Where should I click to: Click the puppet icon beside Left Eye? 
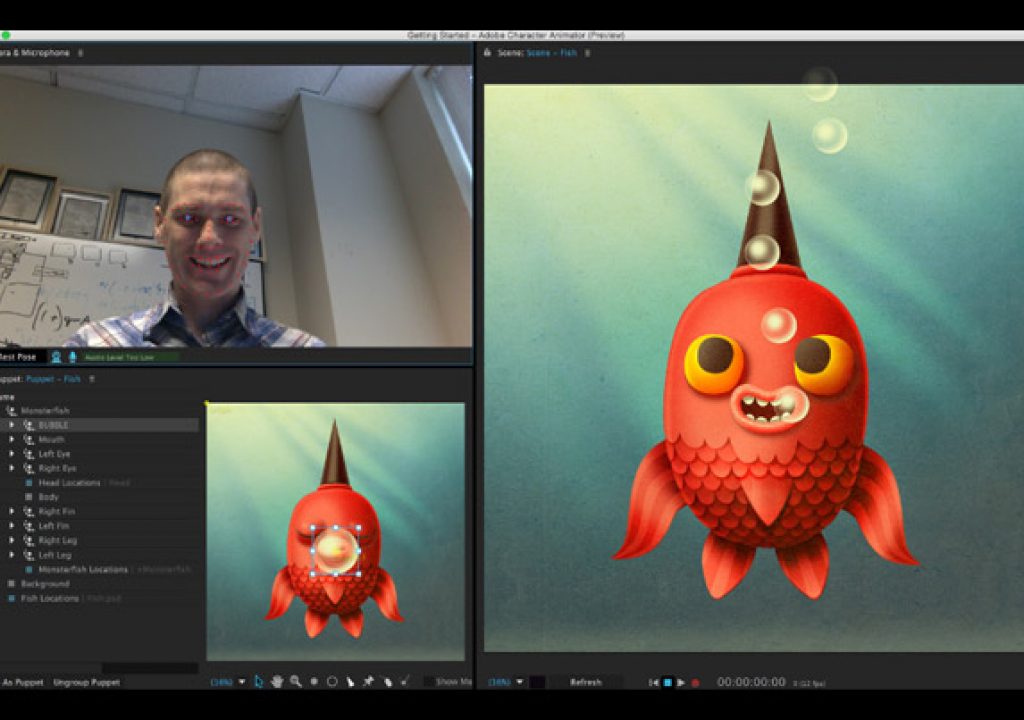(x=29, y=453)
